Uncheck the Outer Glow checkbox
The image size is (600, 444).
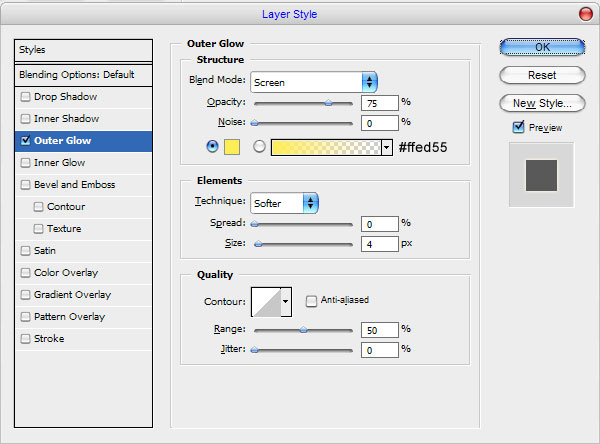(25, 141)
